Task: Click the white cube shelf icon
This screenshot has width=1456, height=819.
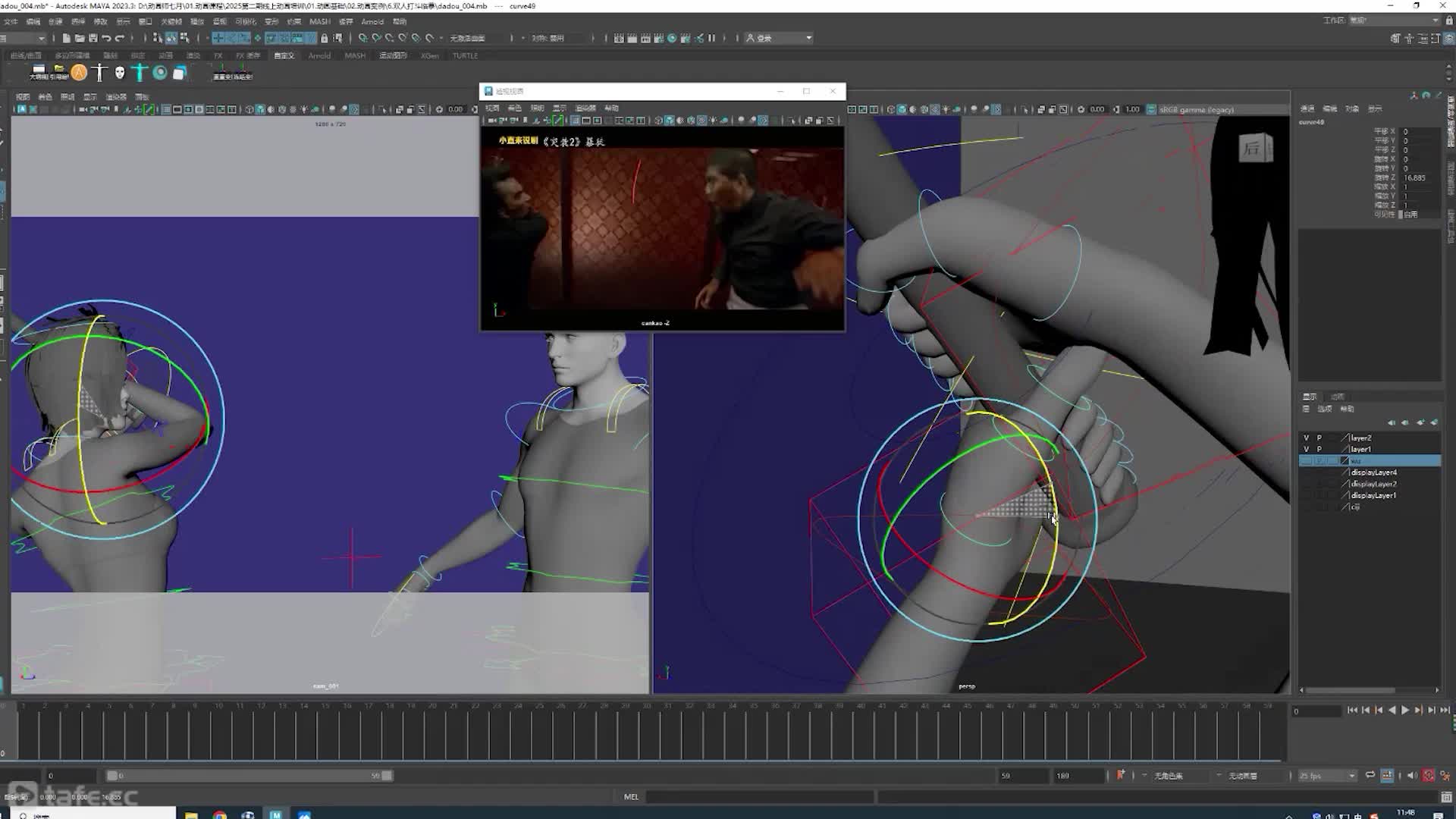Action: [x=180, y=73]
